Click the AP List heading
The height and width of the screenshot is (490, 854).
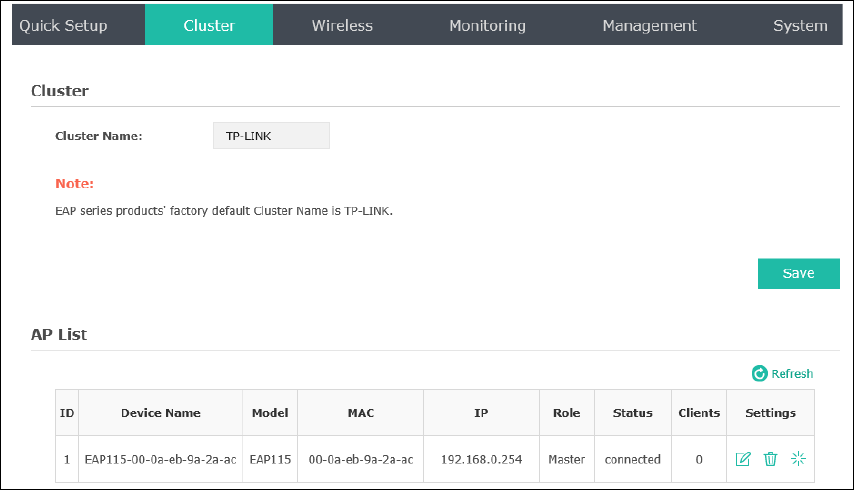59,334
